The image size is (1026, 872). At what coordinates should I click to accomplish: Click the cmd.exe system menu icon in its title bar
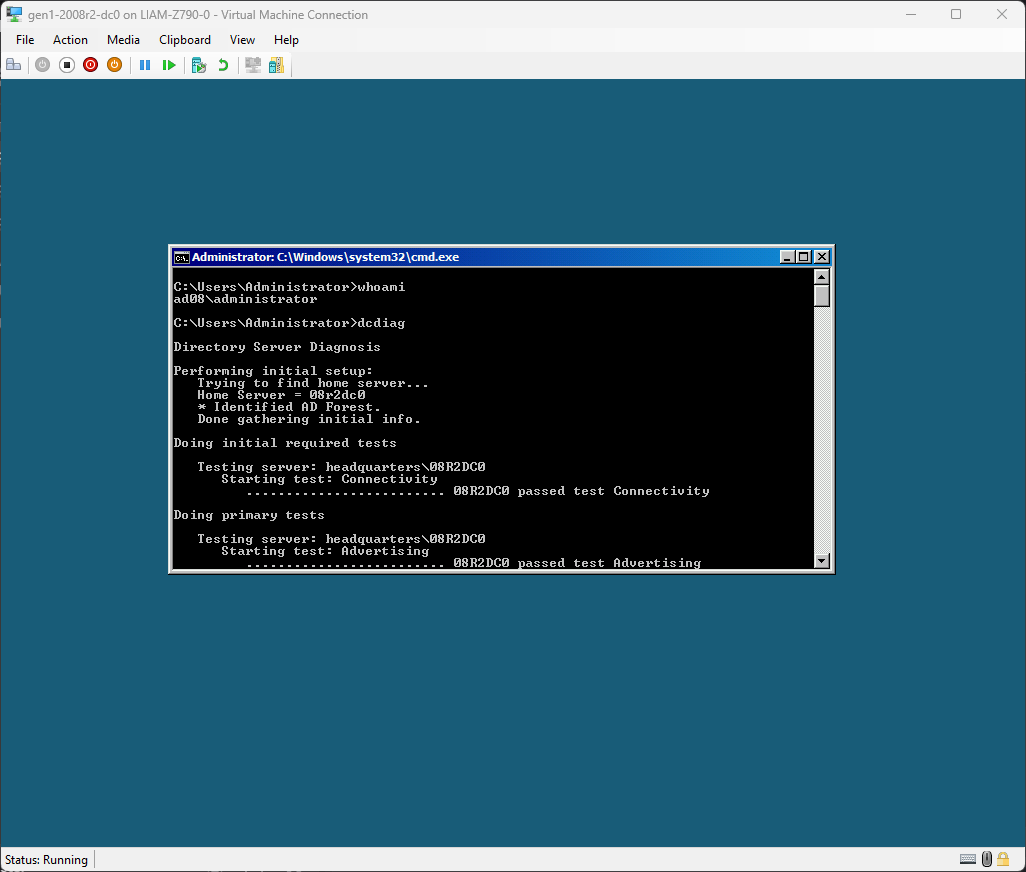181,257
